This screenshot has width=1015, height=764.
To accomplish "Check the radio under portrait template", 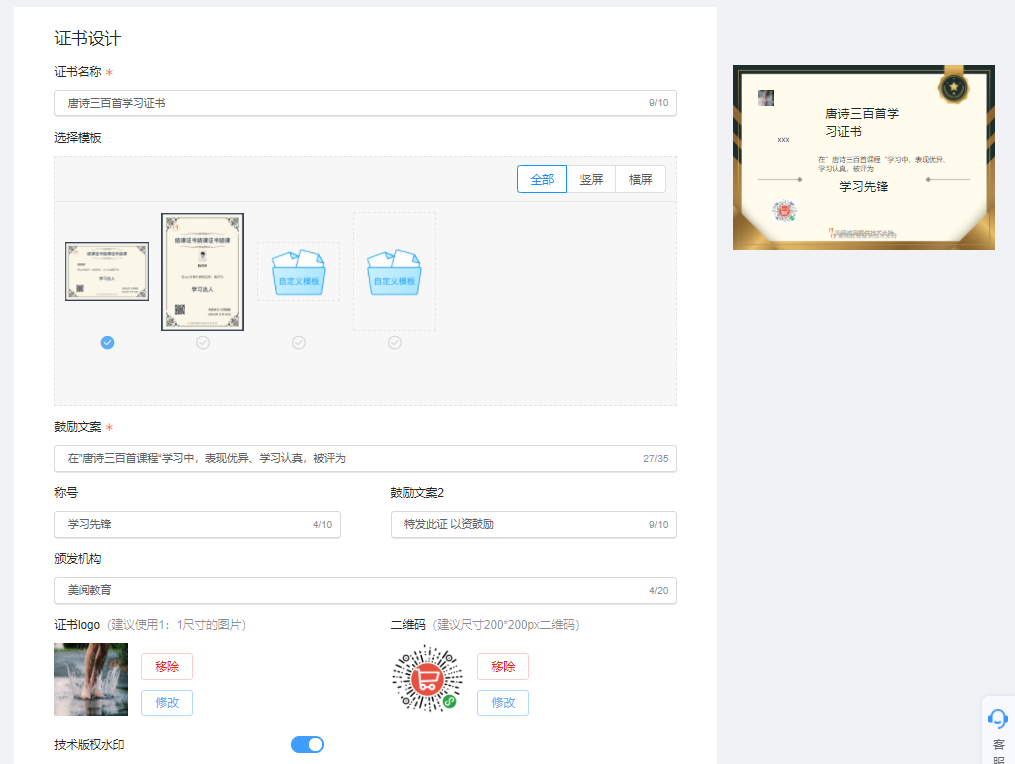I will point(203,342).
